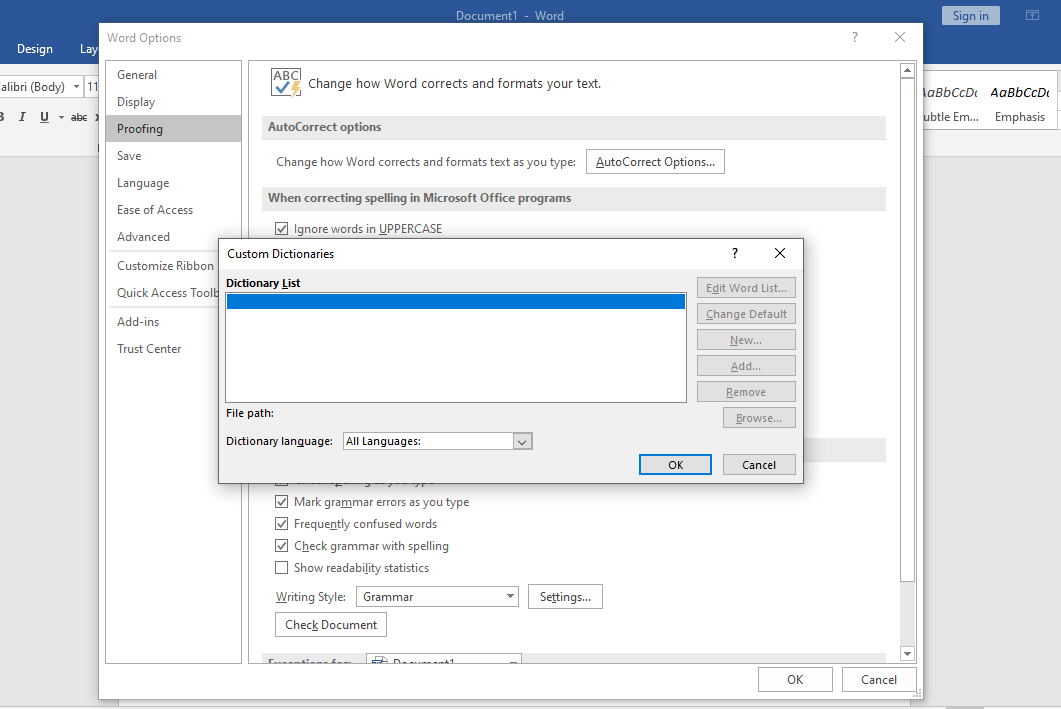The width and height of the screenshot is (1061, 709).
Task: Click the font size box
Action: click(92, 87)
